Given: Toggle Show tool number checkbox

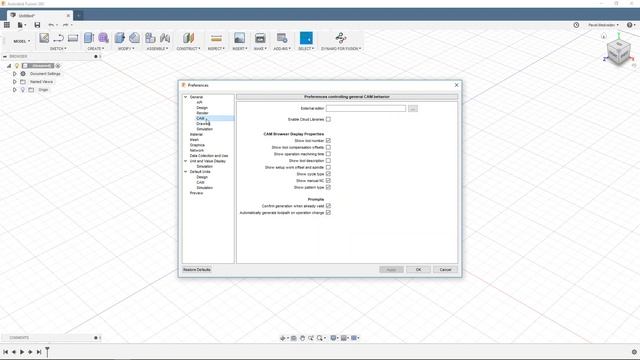Looking at the screenshot, I should (328, 140).
